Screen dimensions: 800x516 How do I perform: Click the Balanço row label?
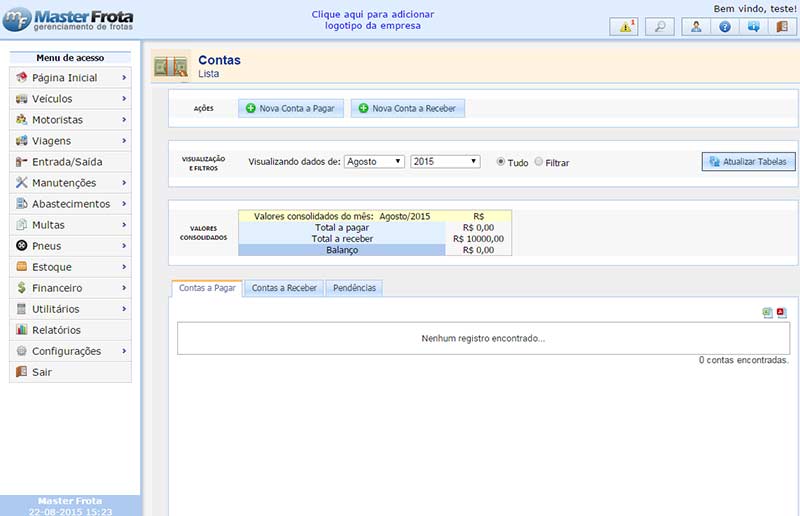(342, 250)
